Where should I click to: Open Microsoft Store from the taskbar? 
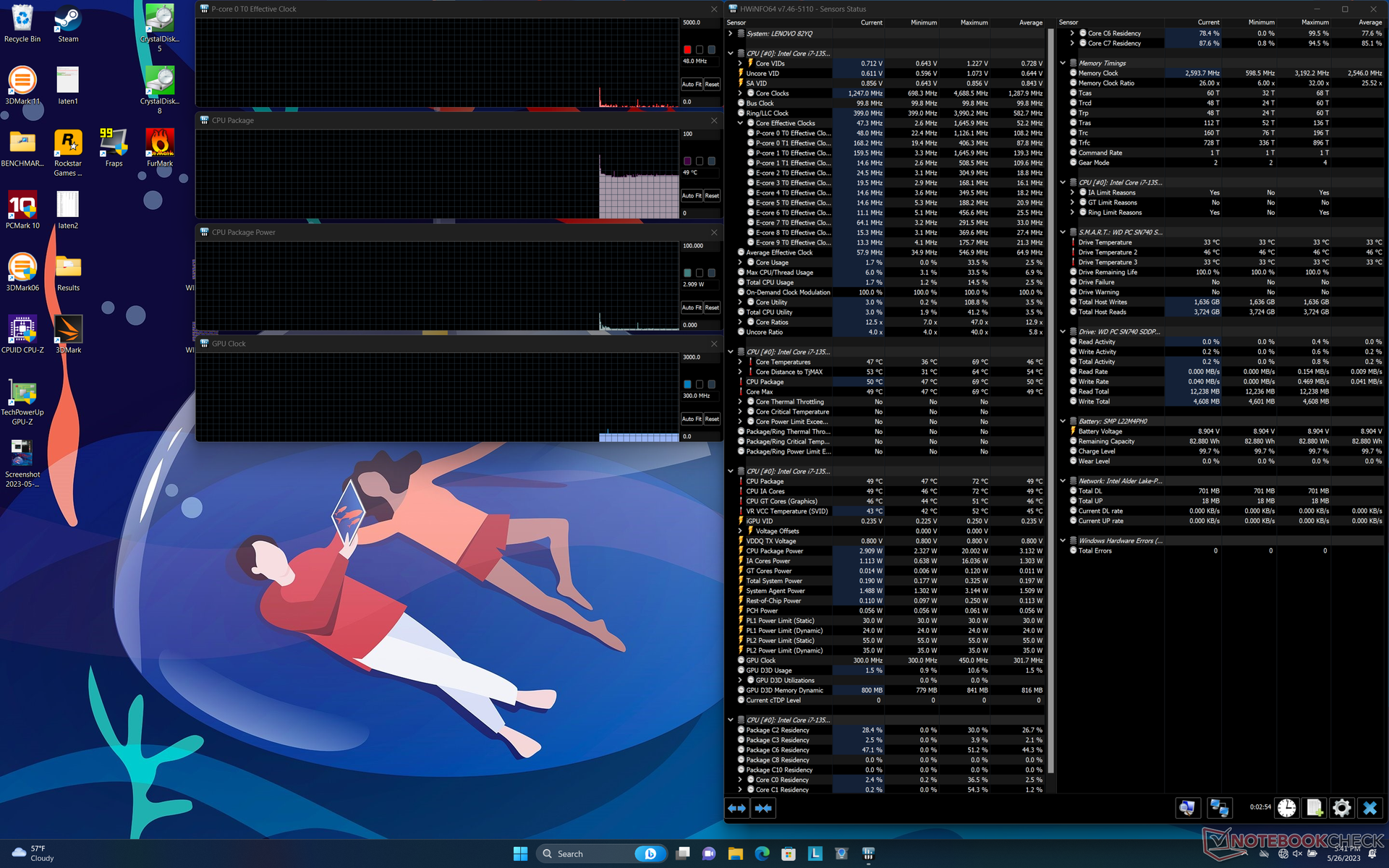(x=789, y=854)
